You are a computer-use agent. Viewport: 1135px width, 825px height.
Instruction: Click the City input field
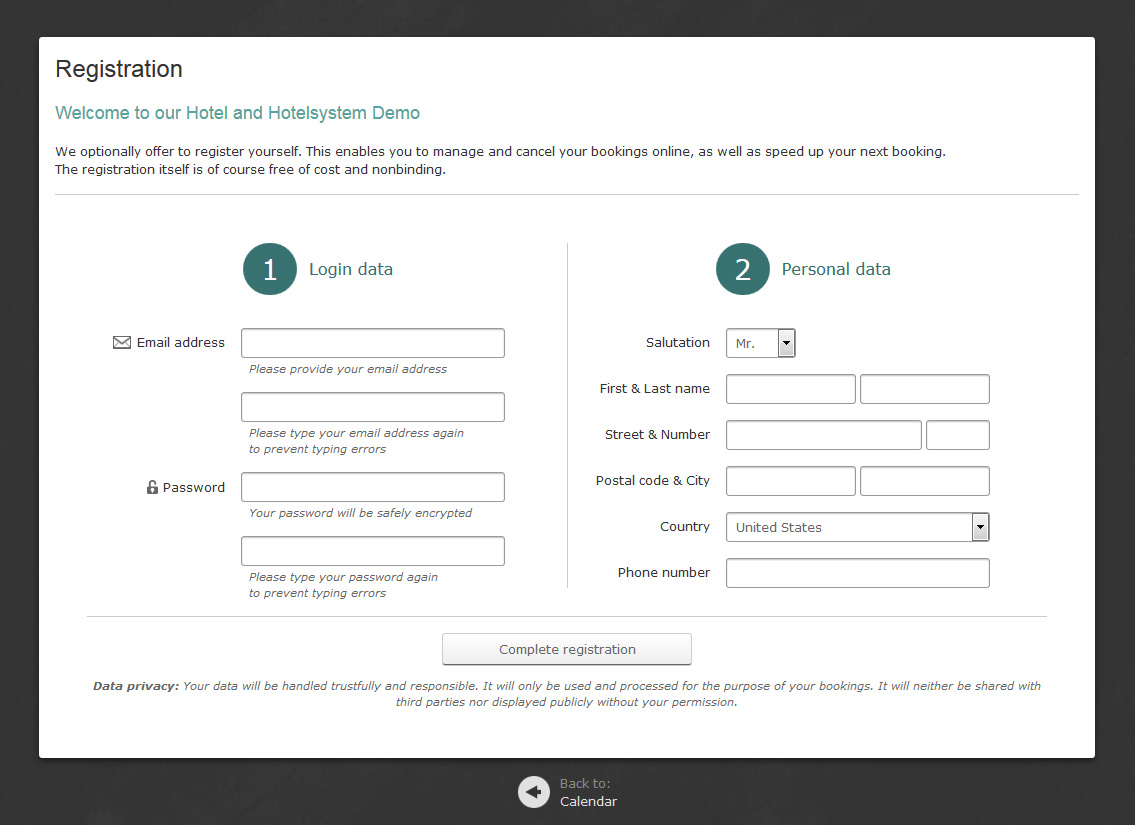924,481
